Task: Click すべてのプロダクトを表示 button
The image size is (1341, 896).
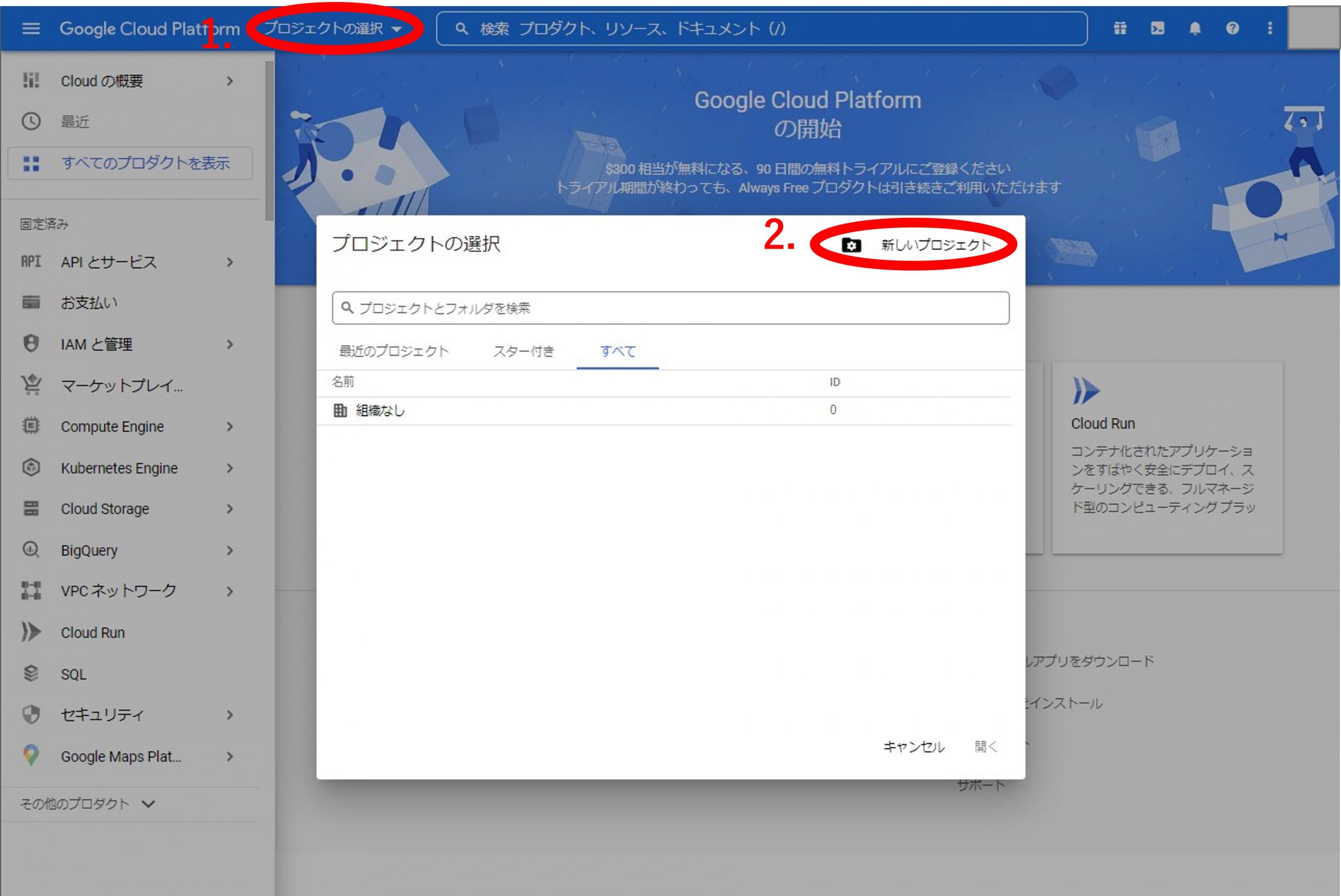Action: pos(130,163)
